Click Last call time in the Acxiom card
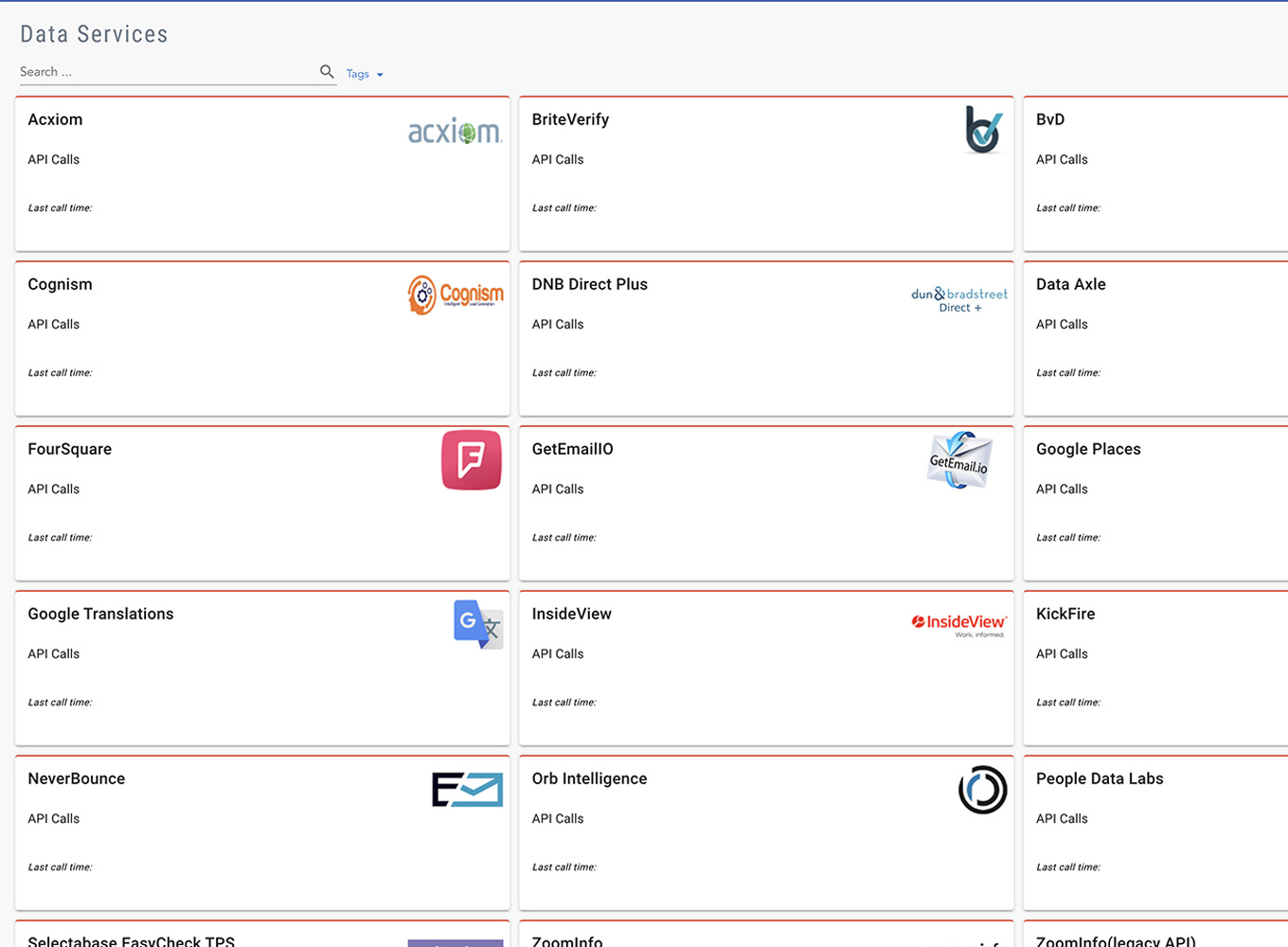 [x=60, y=207]
